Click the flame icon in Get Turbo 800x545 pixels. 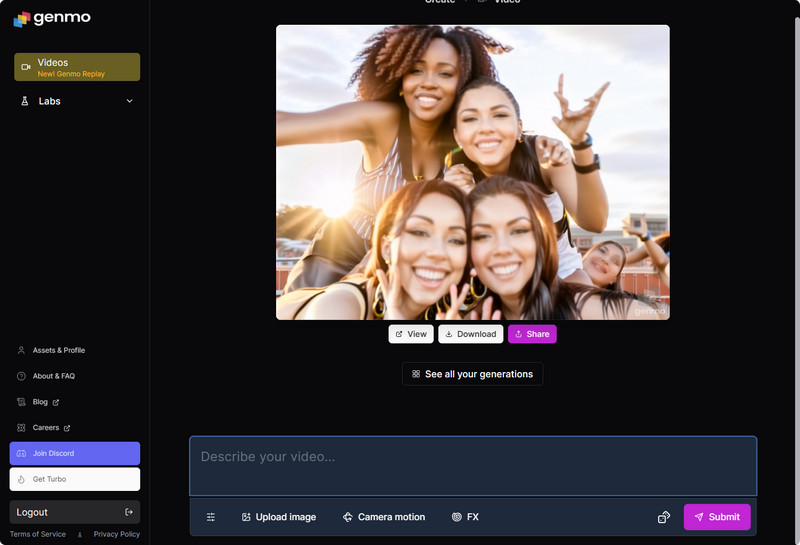(21, 479)
